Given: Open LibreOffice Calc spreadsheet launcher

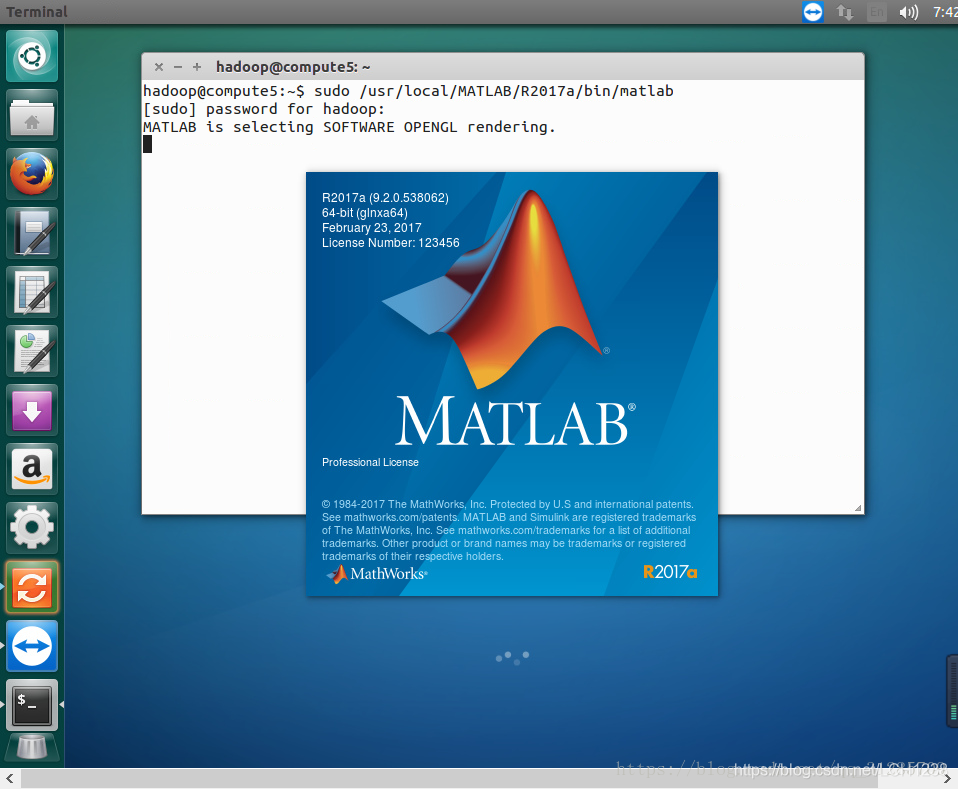Looking at the screenshot, I should tap(32, 292).
